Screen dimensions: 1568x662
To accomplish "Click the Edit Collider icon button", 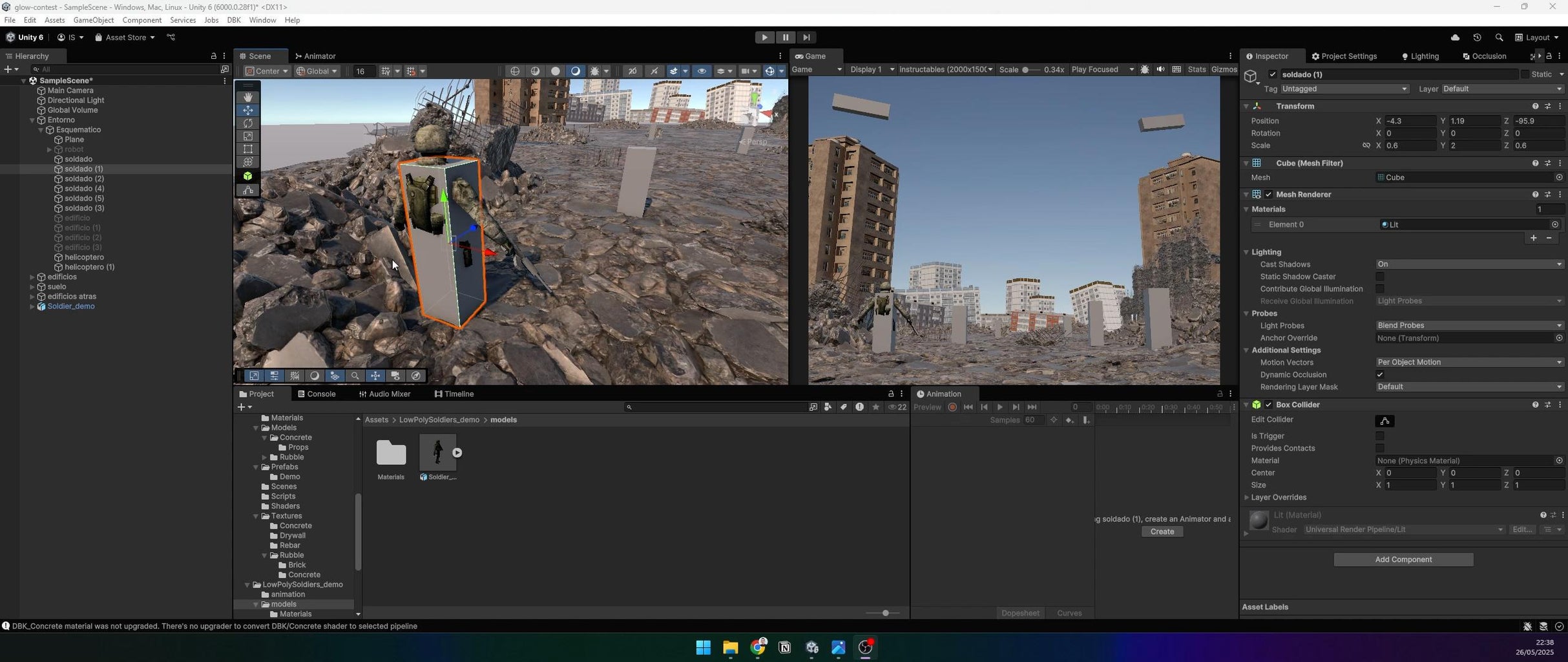I will tap(1385, 421).
